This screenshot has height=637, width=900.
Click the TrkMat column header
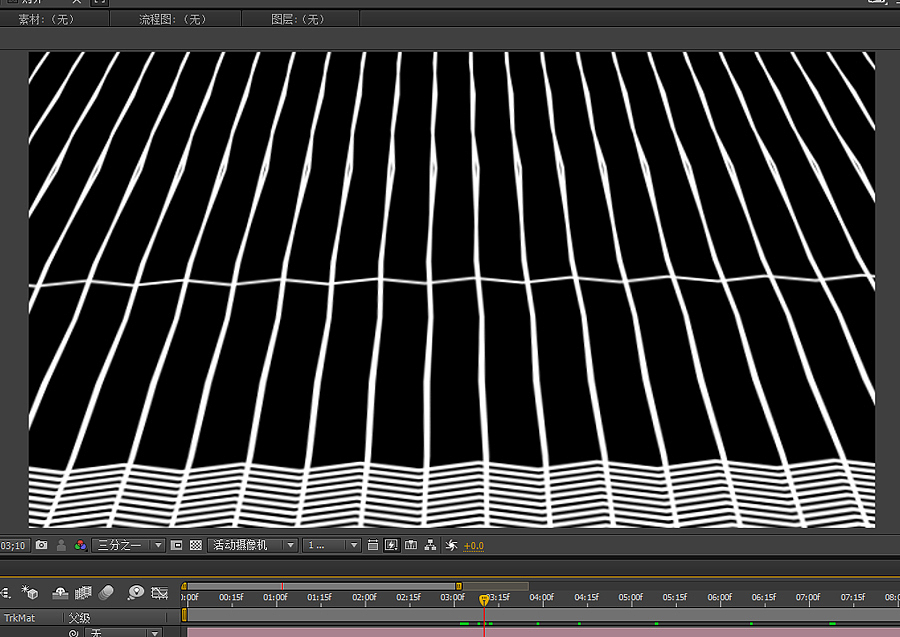click(20, 618)
